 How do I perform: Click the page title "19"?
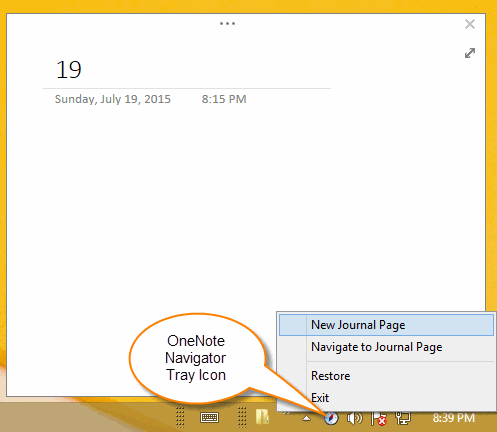coord(69,70)
